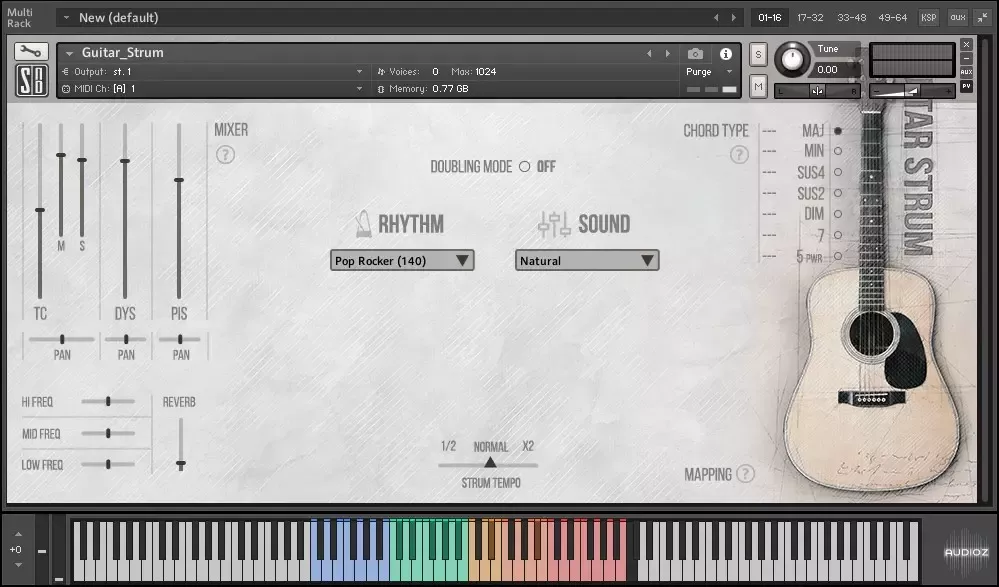Click the Rhythm metronome icon
This screenshot has height=587, width=999.
[364, 224]
